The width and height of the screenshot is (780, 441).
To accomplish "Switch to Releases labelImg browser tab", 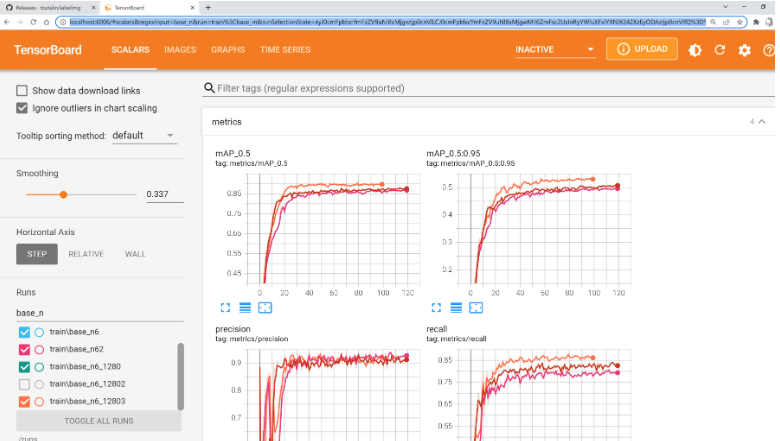I will click(x=50, y=7).
